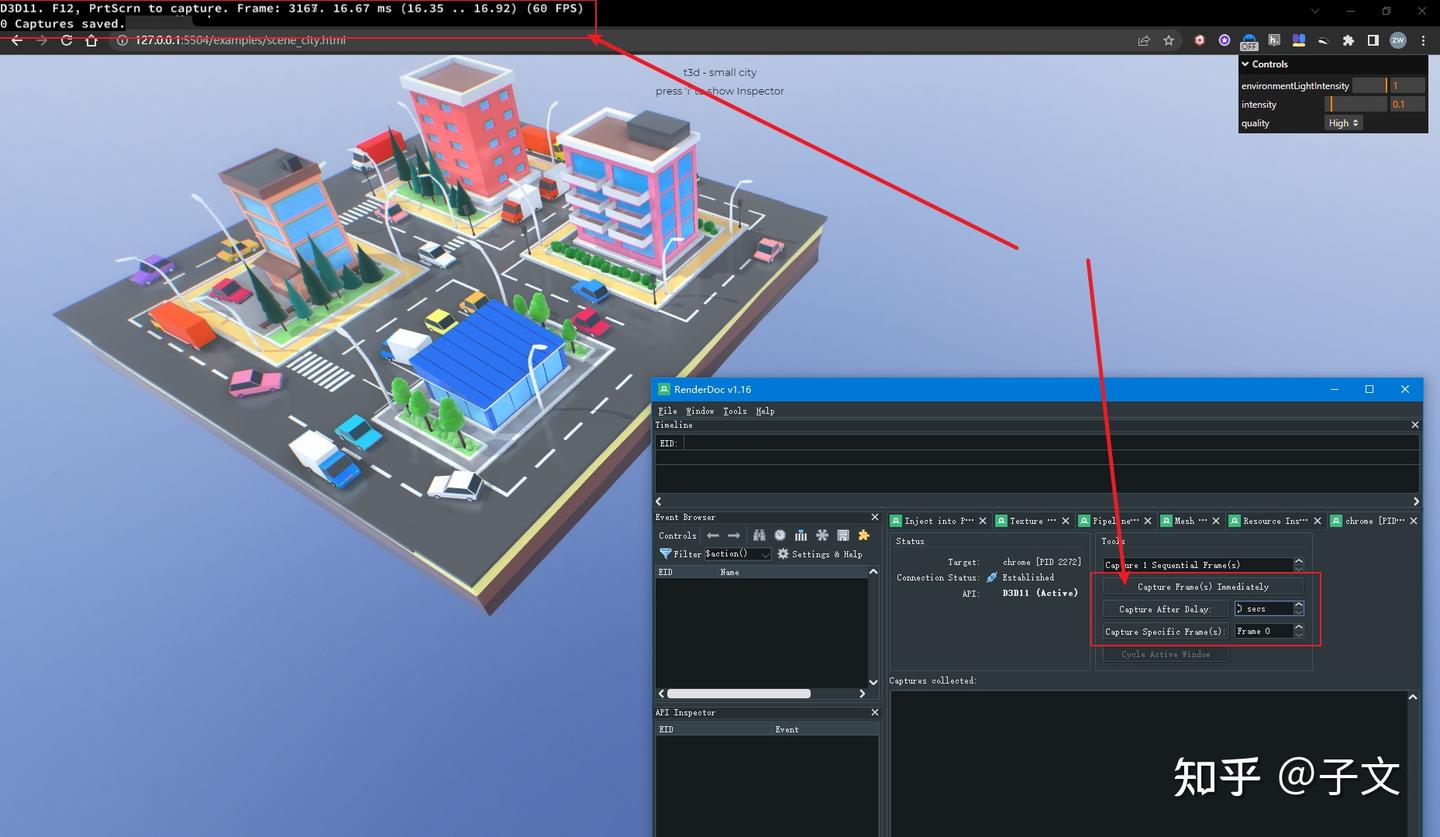Click Capture Frame(s) Immediately
Screen dimensions: 1440x837
tap(1203, 586)
